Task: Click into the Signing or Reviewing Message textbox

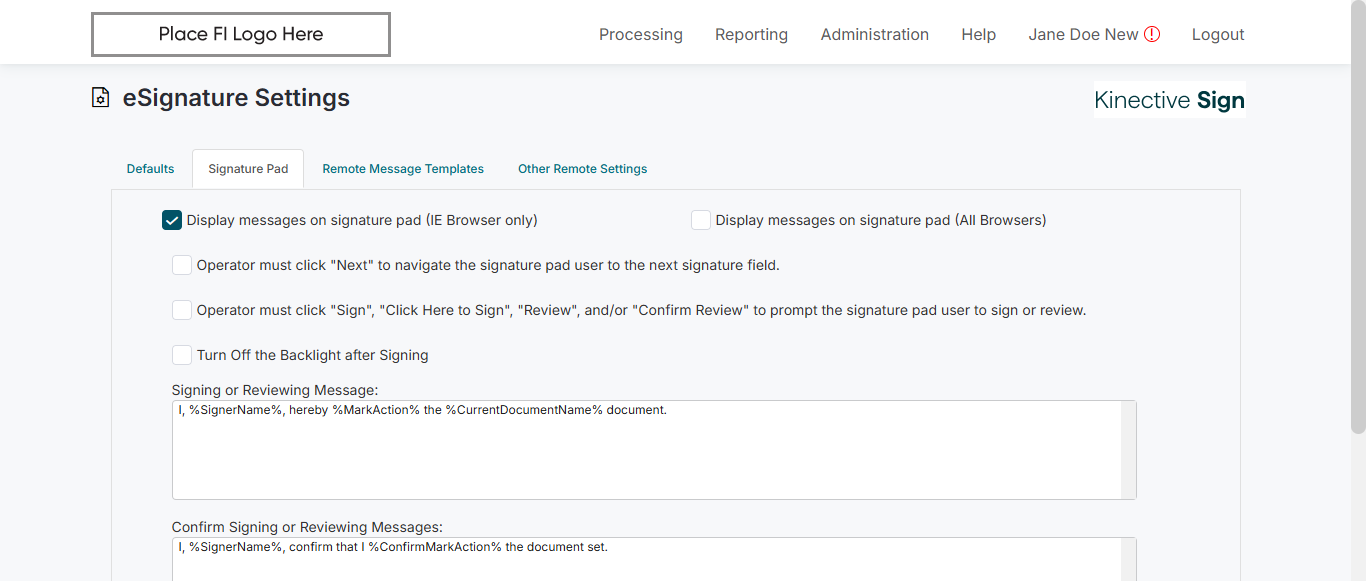Action: pos(646,450)
